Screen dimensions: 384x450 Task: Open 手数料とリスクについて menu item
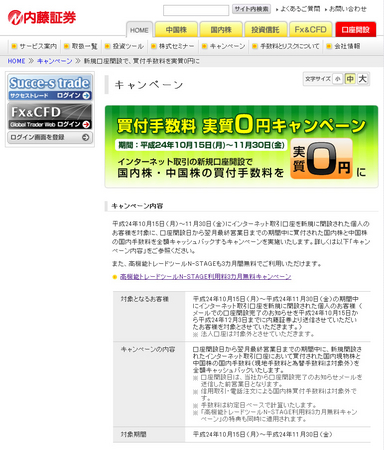286,46
